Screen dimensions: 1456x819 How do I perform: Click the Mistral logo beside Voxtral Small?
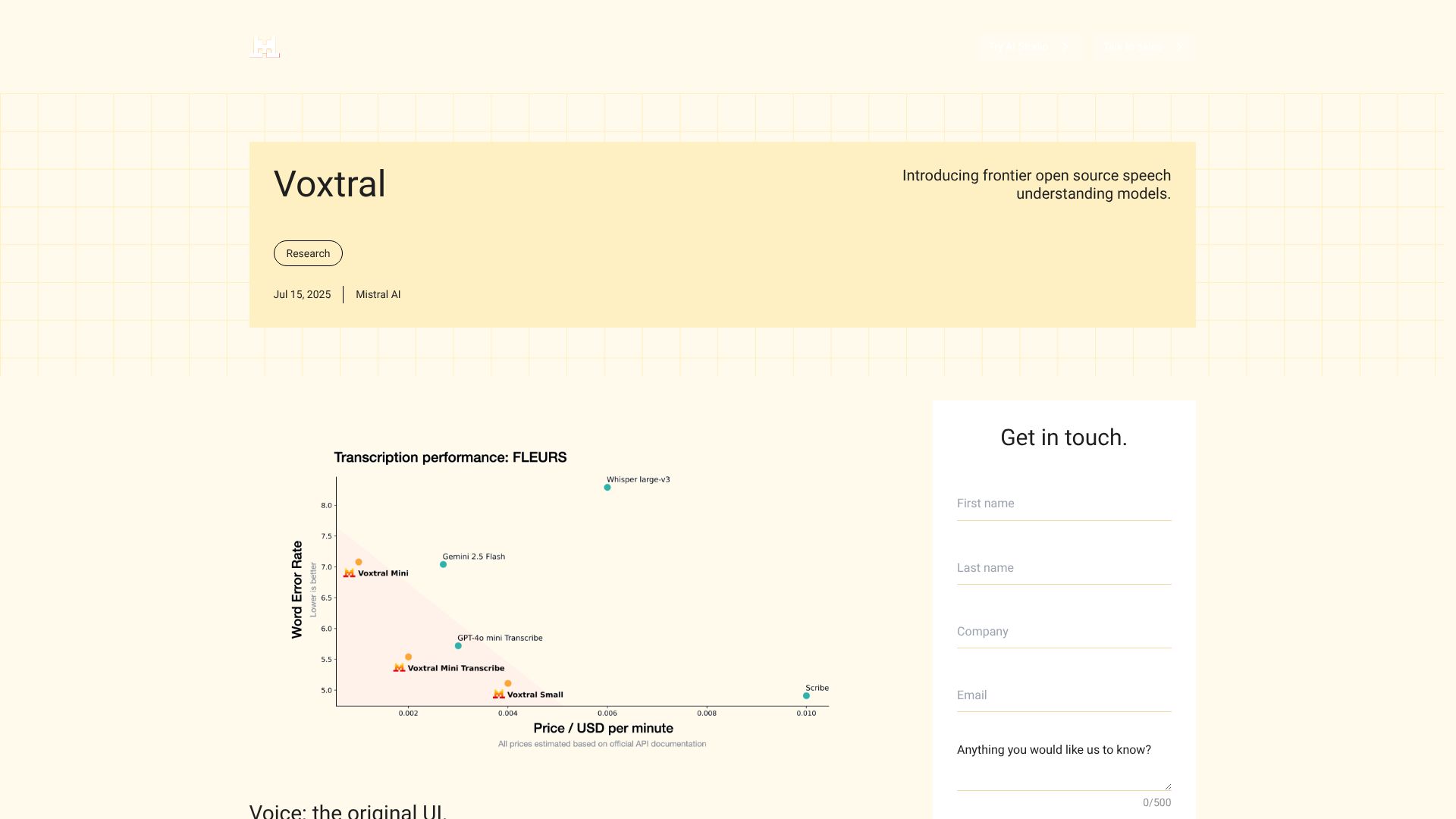point(498,695)
